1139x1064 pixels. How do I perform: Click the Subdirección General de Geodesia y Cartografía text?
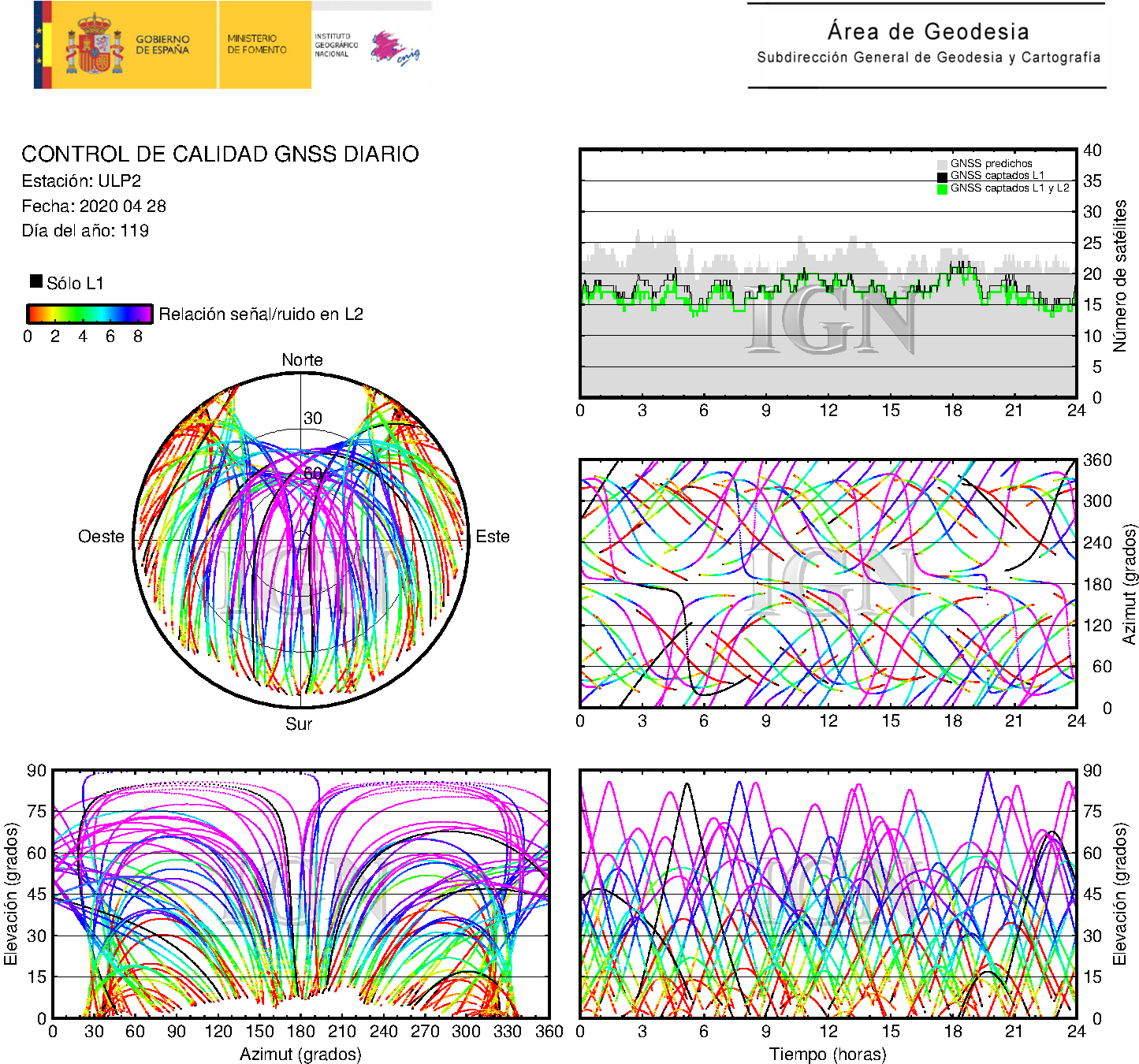pos(929,58)
